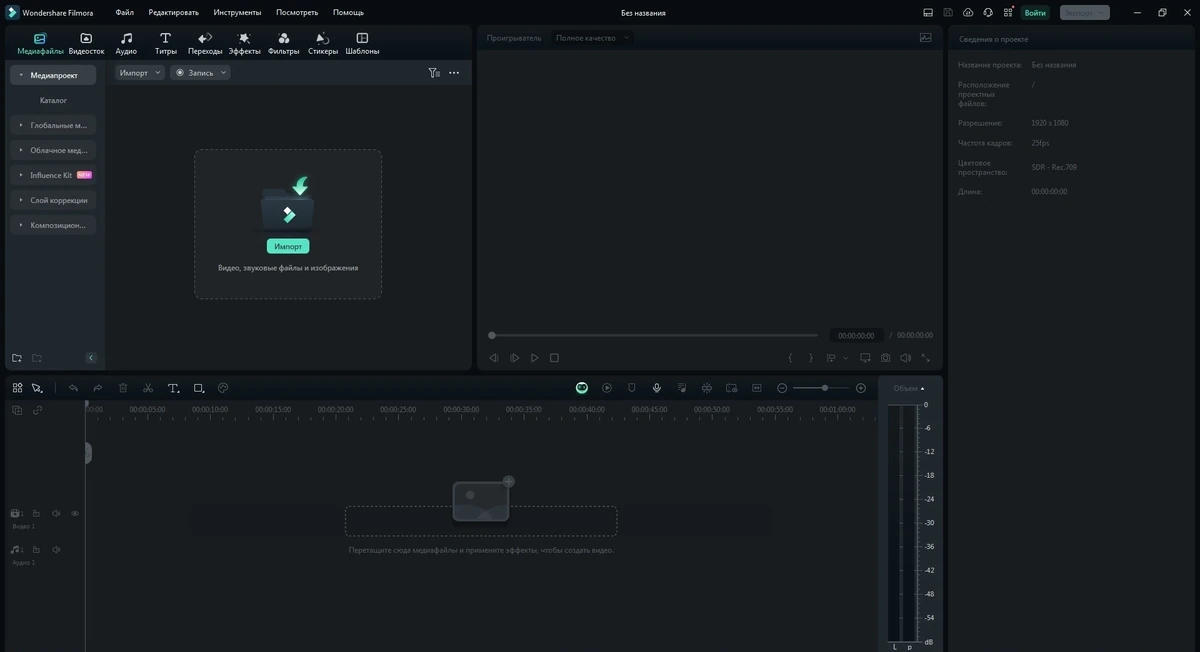
Task: Open the Import dropdown in media panel
Action: [140, 73]
